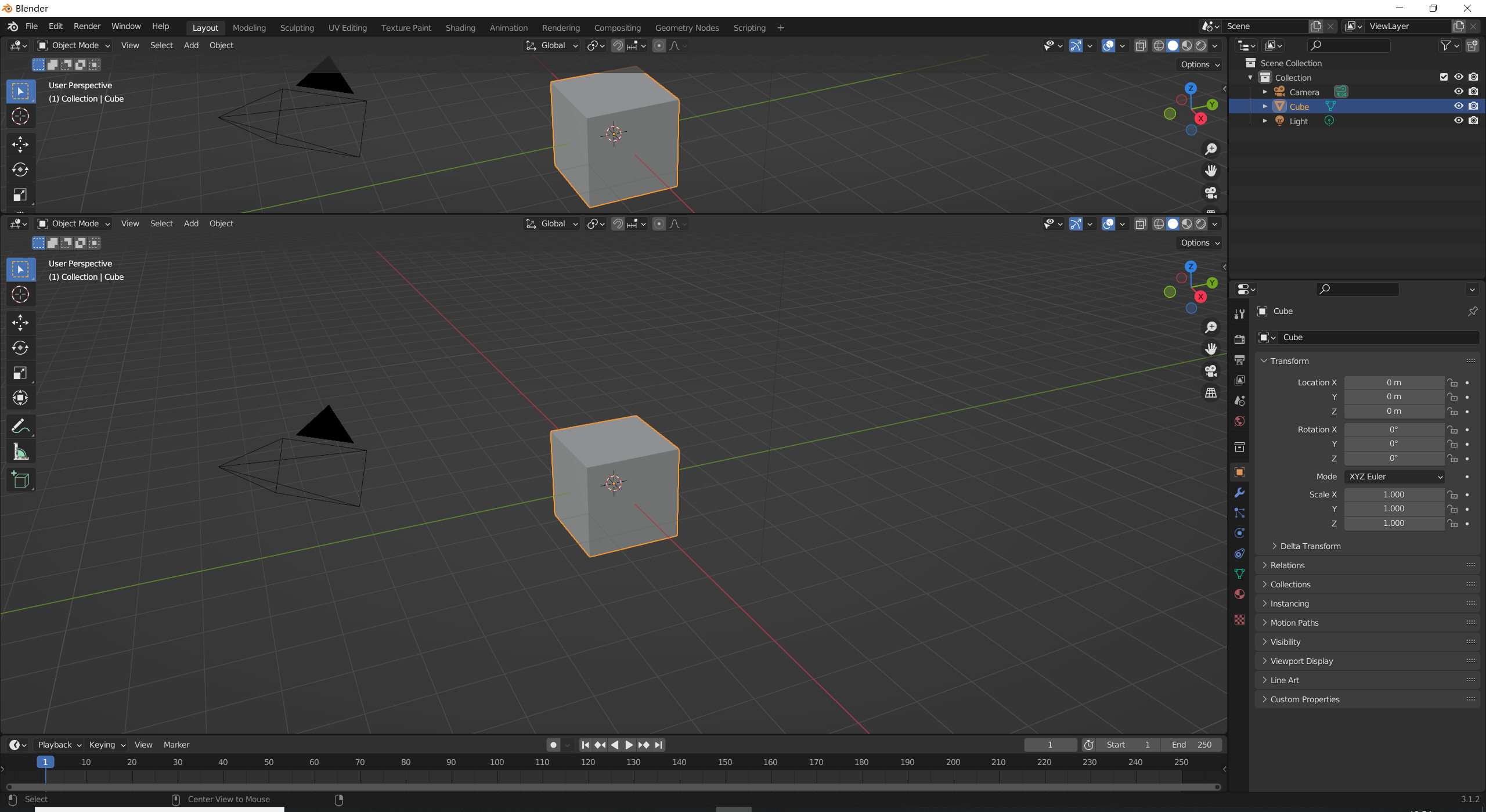Hide the Light object in viewport
Viewport: 1486px width, 812px height.
click(1458, 121)
